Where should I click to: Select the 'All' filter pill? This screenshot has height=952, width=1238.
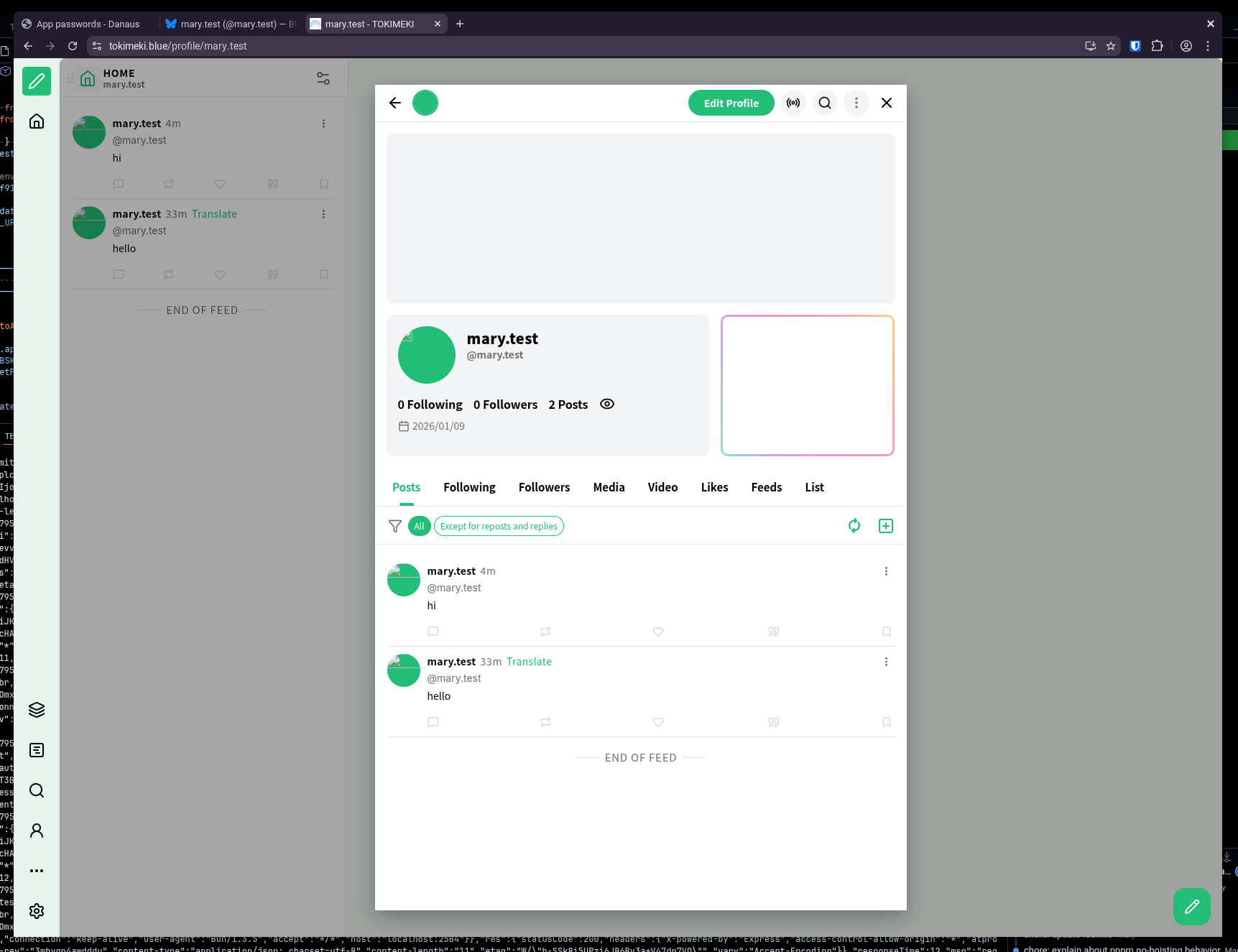[x=419, y=526]
